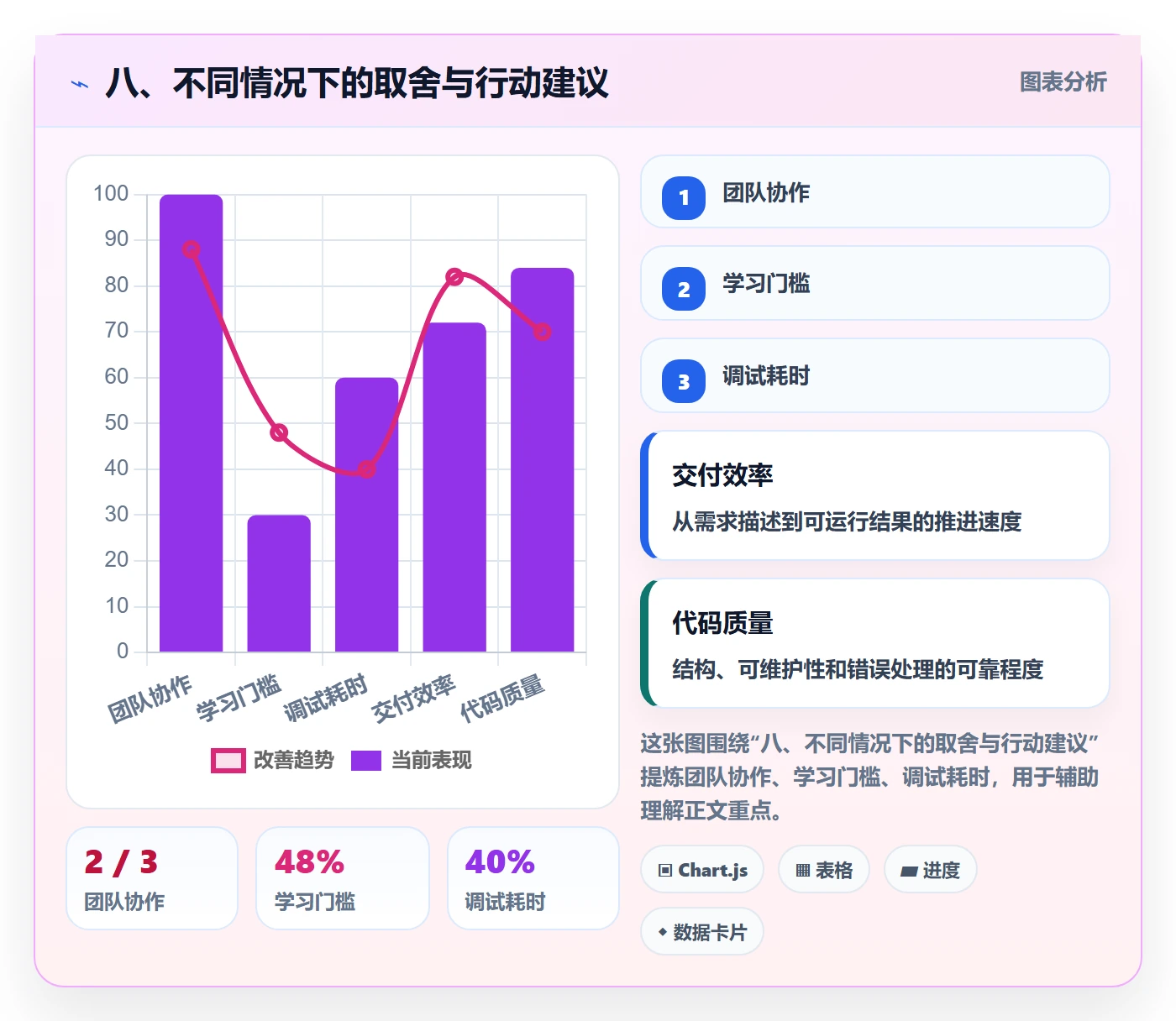Click the 数据卡片 tag

point(702,932)
